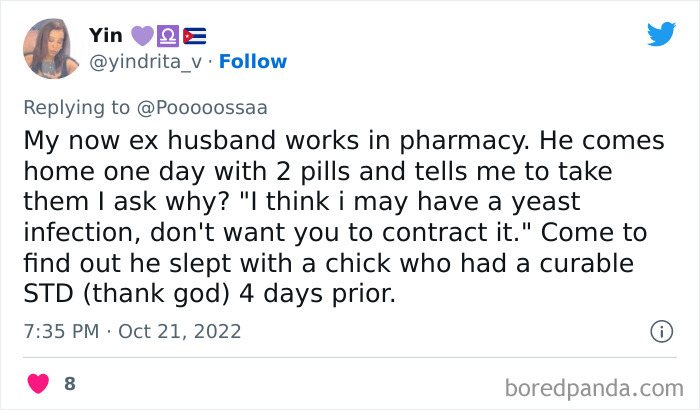Screen dimensions: 700x410
Task: Like the tweet with the heart icon
Action: (x=38, y=384)
